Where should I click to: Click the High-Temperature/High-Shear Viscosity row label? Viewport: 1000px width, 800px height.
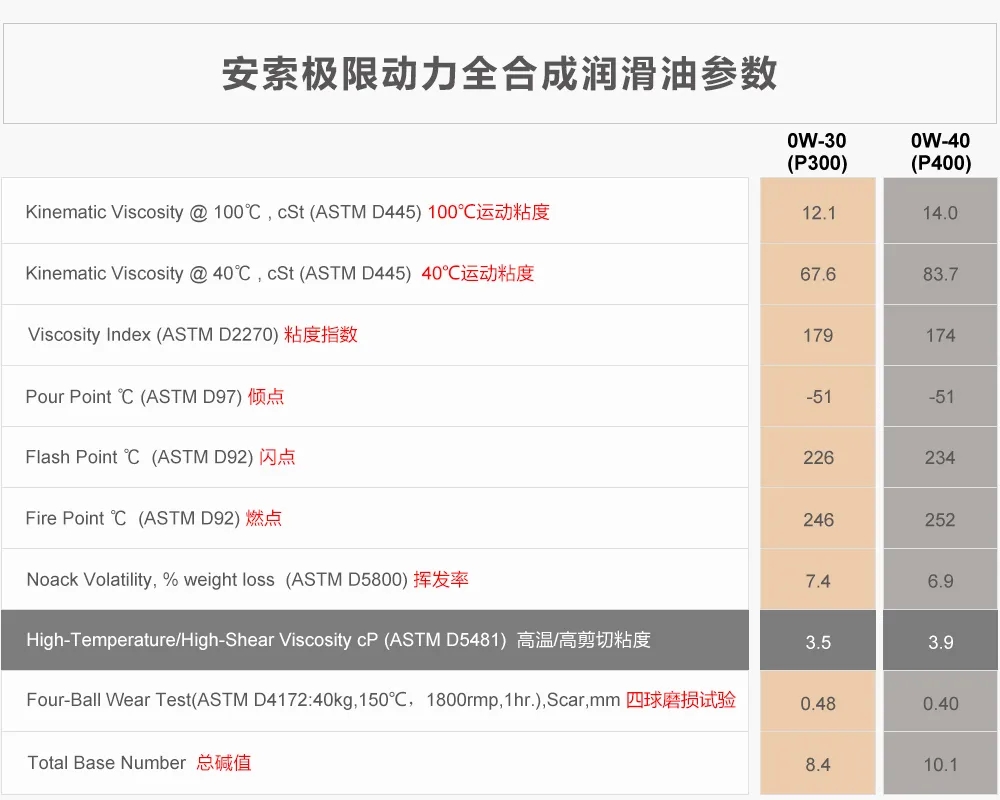pos(339,640)
